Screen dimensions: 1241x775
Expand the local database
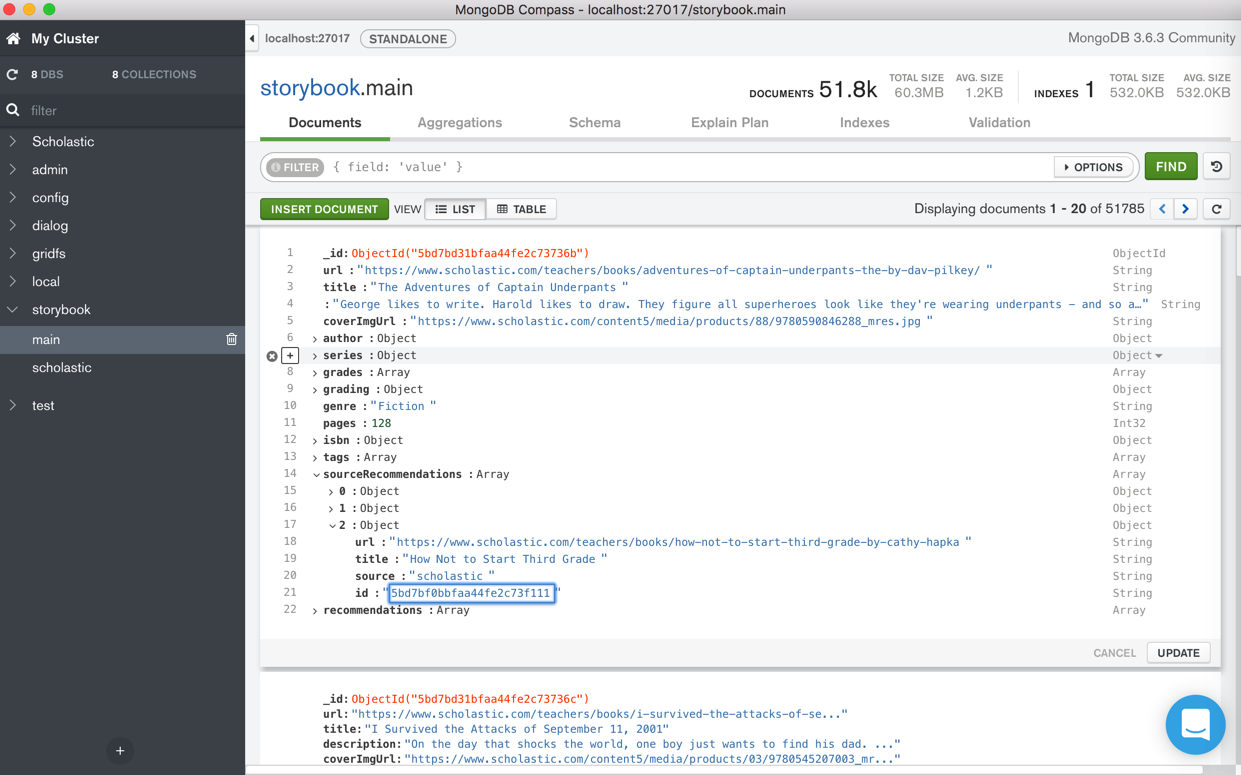[13, 282]
